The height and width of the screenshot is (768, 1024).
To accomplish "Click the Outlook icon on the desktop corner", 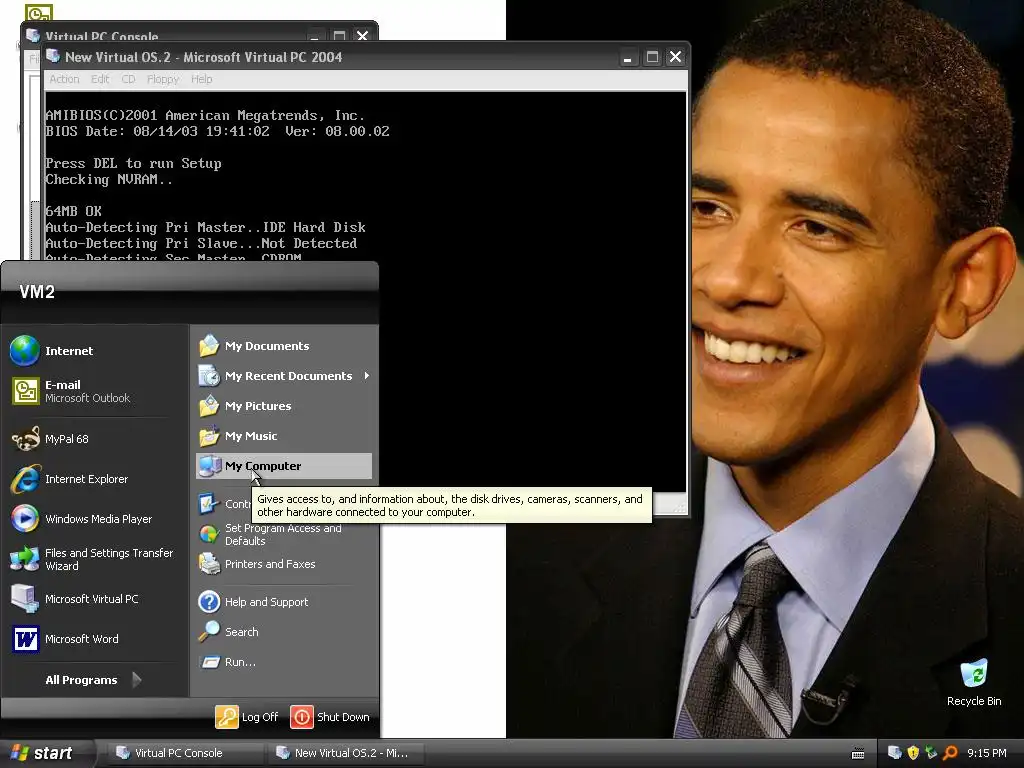I will (x=38, y=12).
